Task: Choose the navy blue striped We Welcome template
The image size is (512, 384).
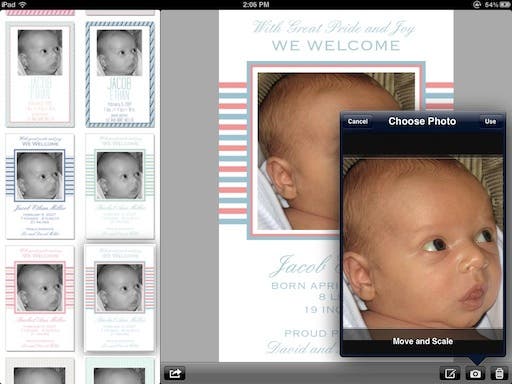Action: 40,186
